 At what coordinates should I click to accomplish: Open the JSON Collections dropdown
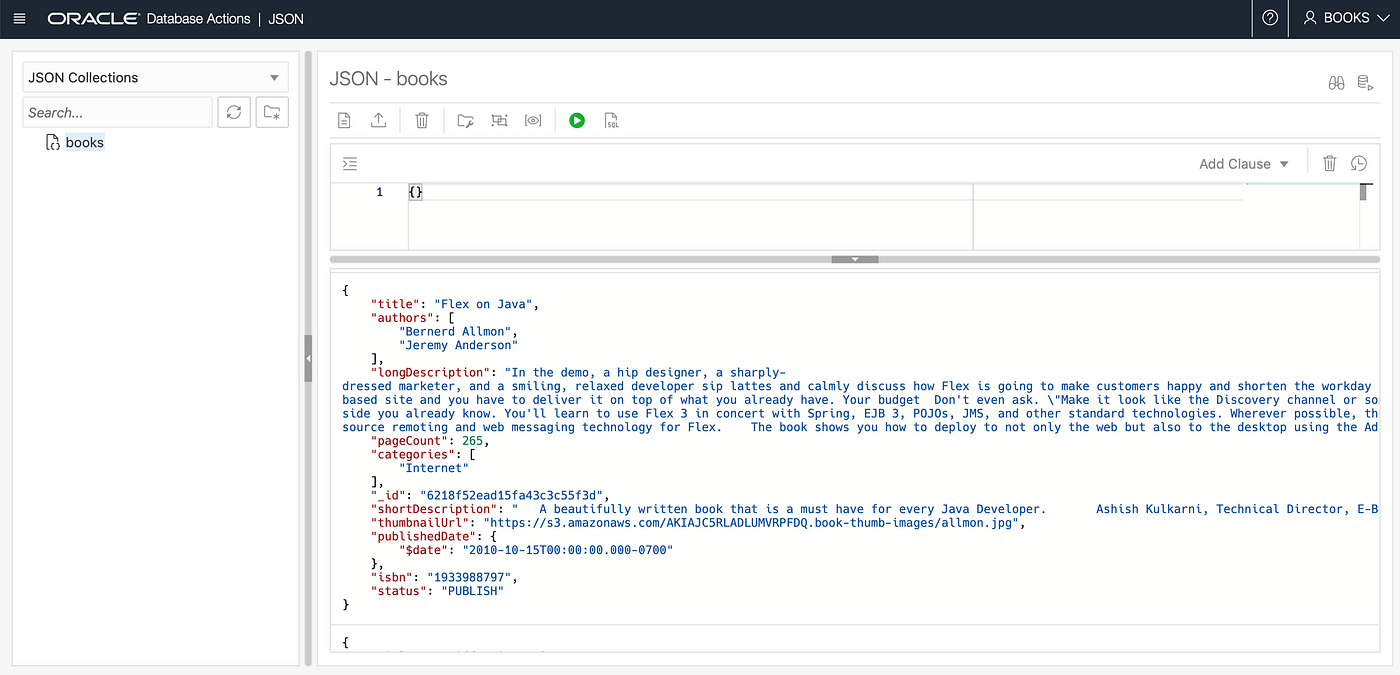pyautogui.click(x=155, y=77)
